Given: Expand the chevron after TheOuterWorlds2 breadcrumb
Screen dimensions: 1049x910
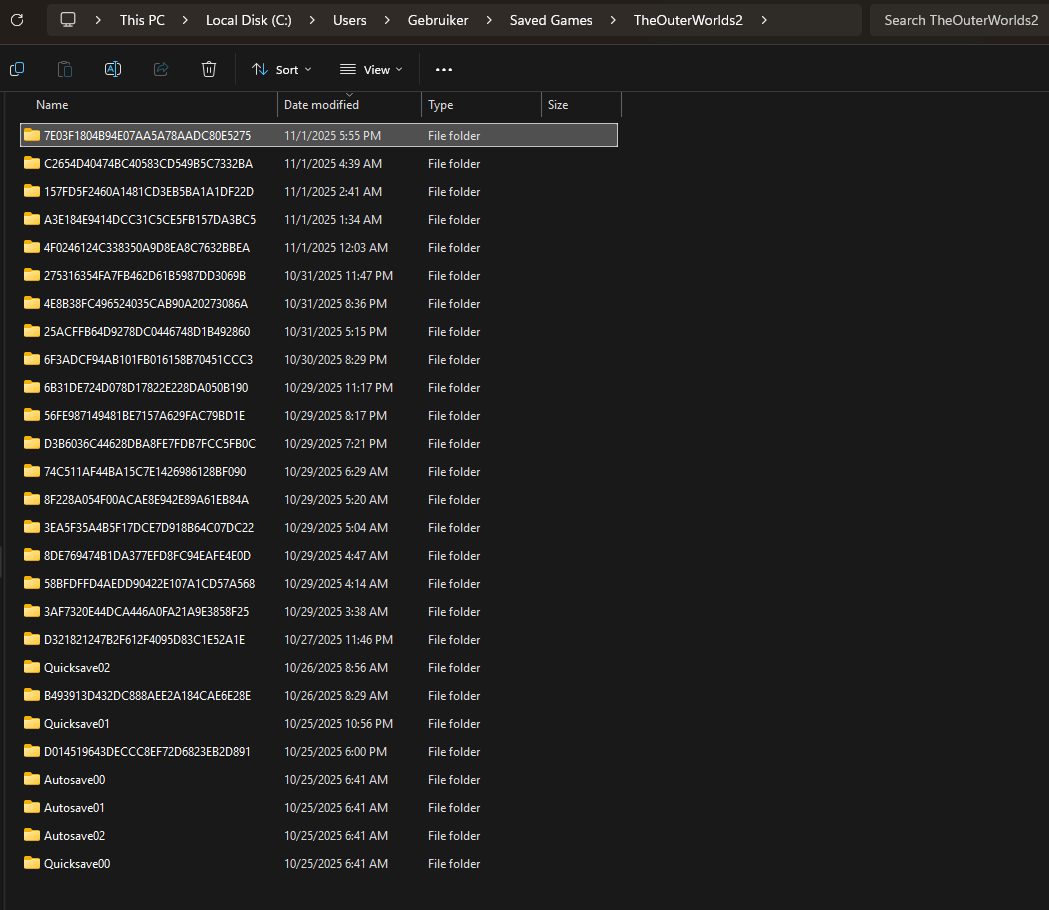Looking at the screenshot, I should pyautogui.click(x=765, y=20).
